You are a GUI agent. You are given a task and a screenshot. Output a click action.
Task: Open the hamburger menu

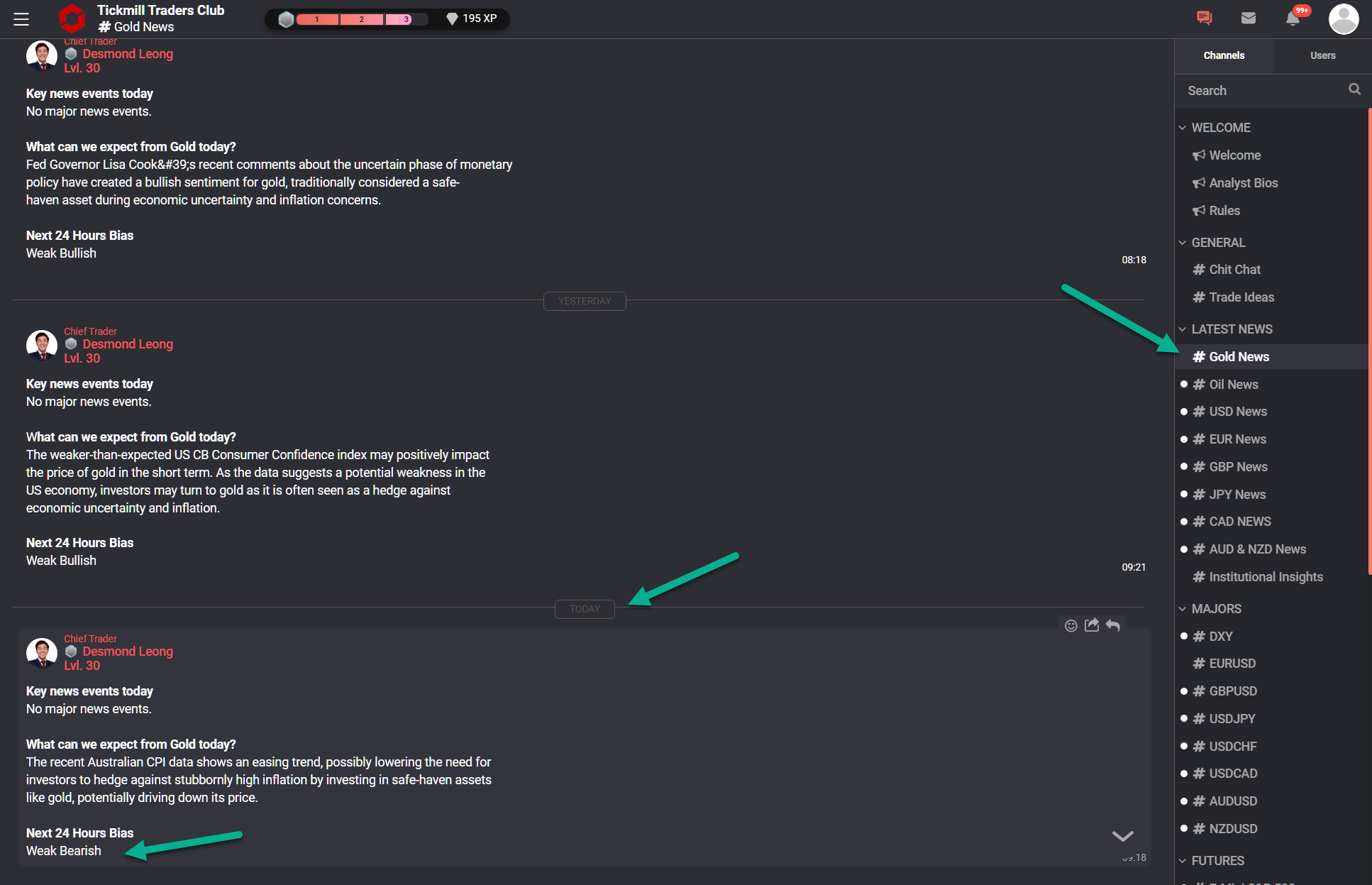pos(21,19)
